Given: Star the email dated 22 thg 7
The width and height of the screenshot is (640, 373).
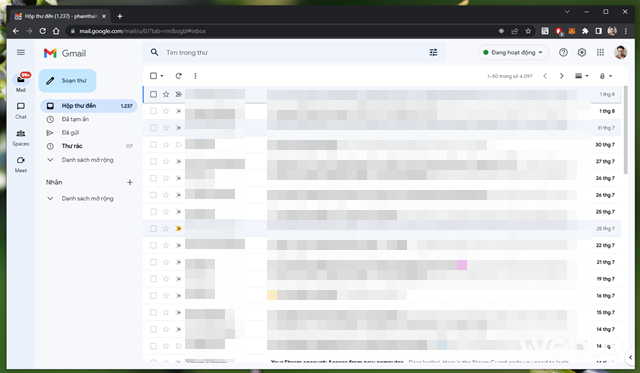Looking at the screenshot, I should pos(166,245).
